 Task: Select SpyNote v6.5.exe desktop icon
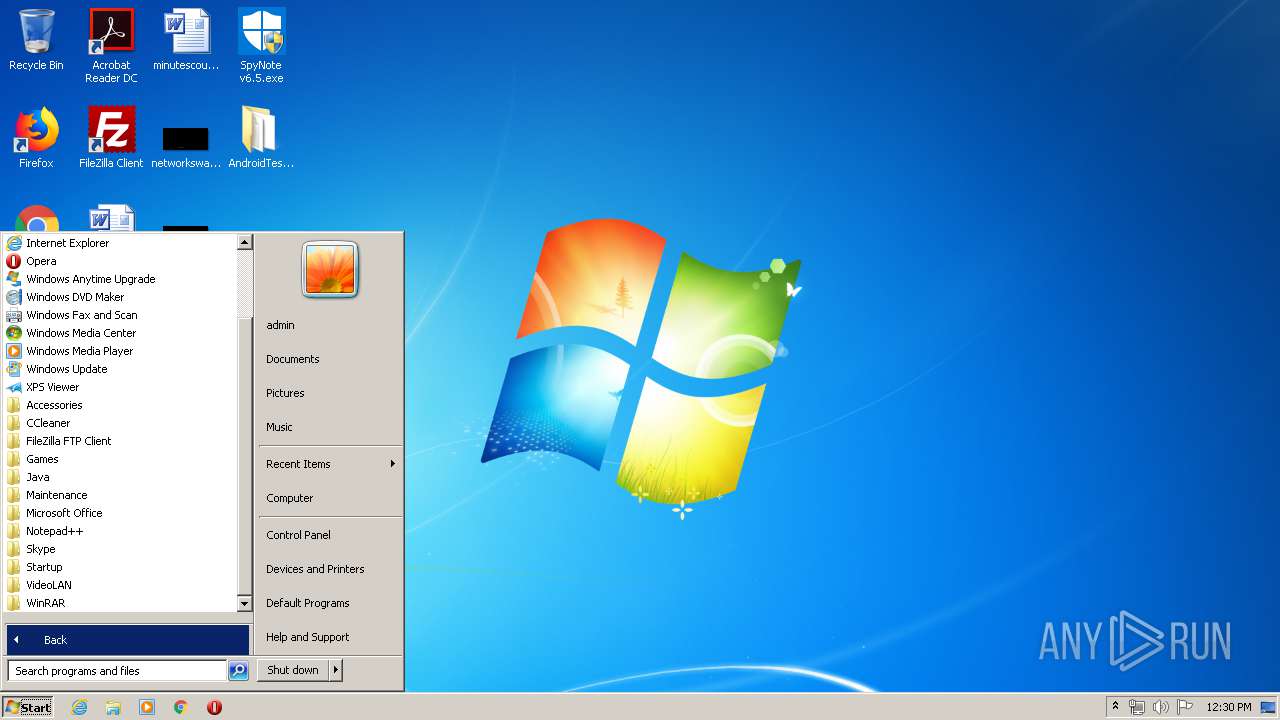pyautogui.click(x=261, y=45)
